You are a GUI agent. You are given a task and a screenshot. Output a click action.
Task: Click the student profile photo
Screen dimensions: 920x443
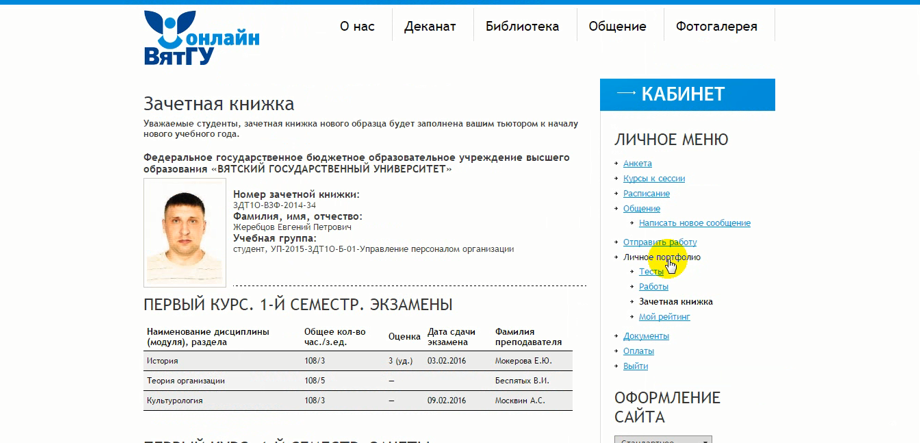(185, 231)
